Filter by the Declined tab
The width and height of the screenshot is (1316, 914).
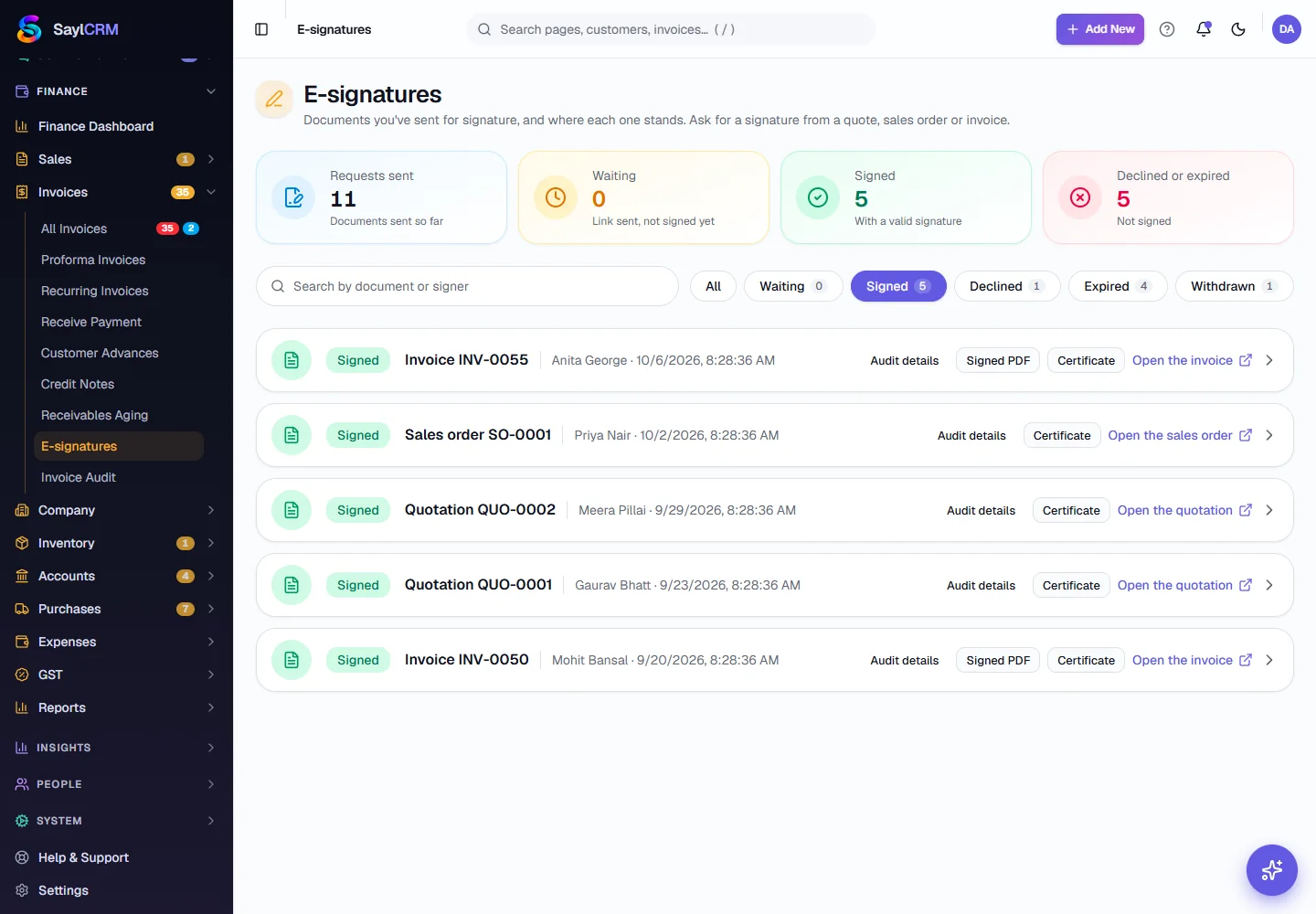tap(1007, 286)
